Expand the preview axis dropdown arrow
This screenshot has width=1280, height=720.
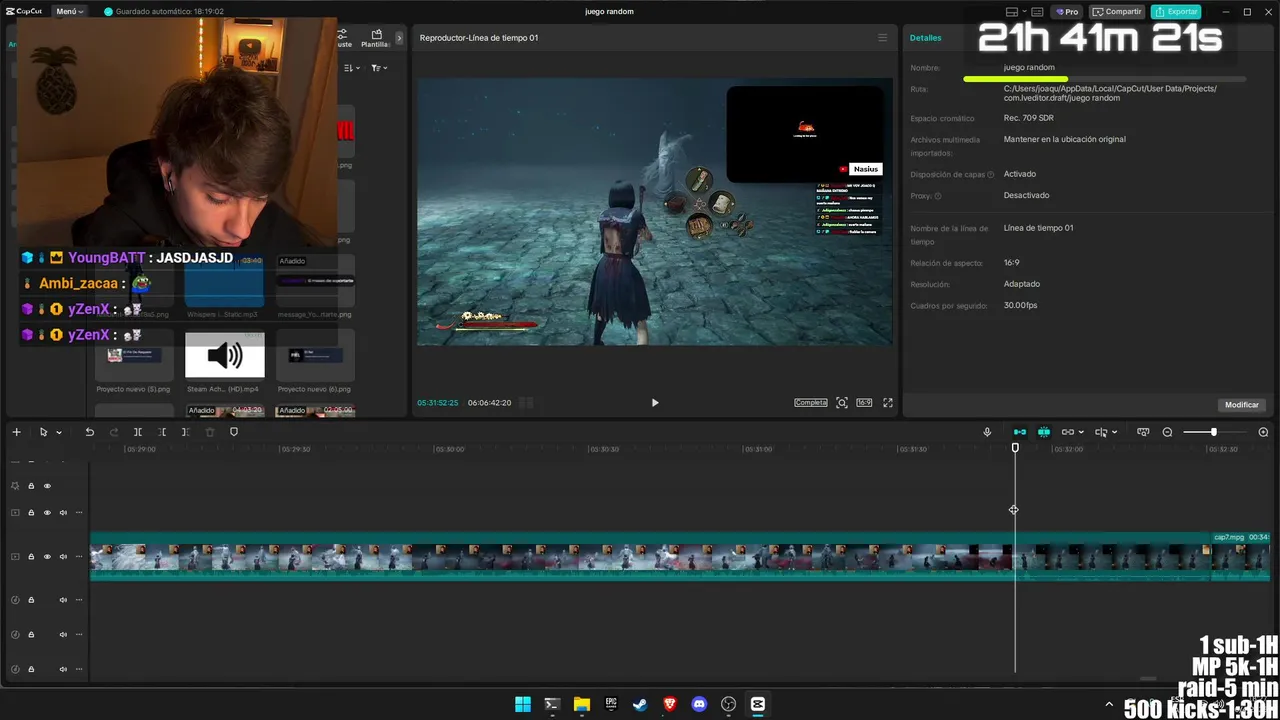[1114, 432]
